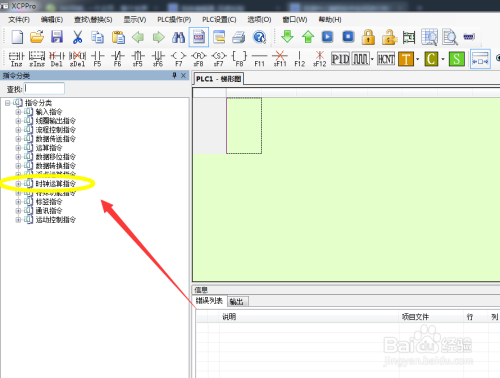Viewport: 500px width, 378px height.
Task: Expand the 输入指令 tree node
Action: 18,112
